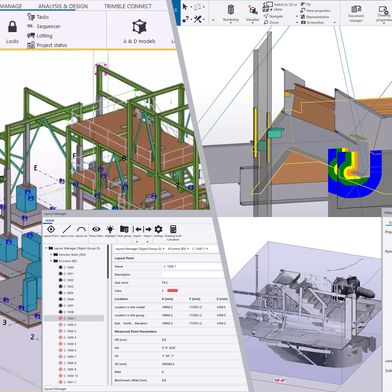Create a New group in Layout Manager
The image size is (392, 392).
tap(124, 231)
